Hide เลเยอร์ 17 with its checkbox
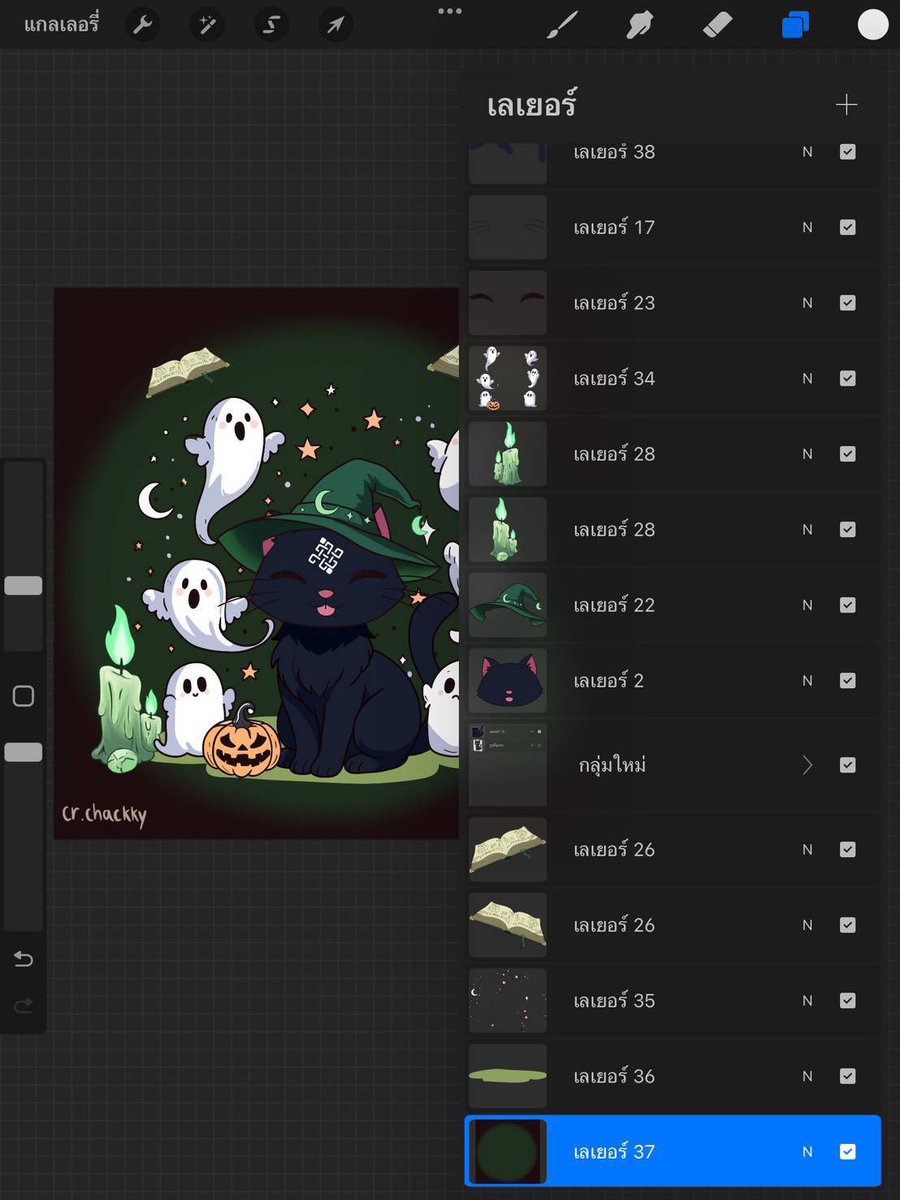Screen dimensions: 900x1200 coord(847,228)
